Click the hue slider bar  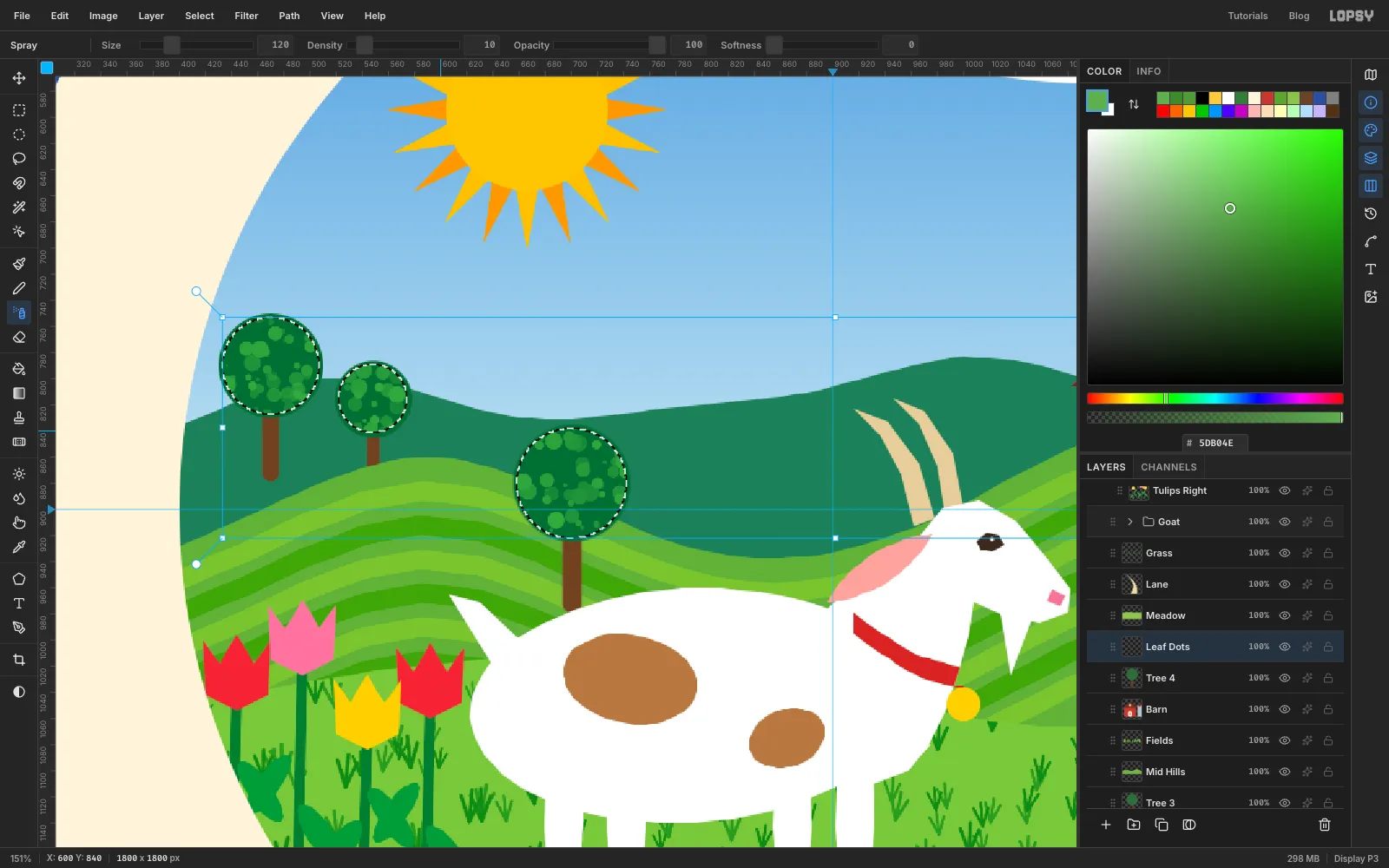point(1215,398)
